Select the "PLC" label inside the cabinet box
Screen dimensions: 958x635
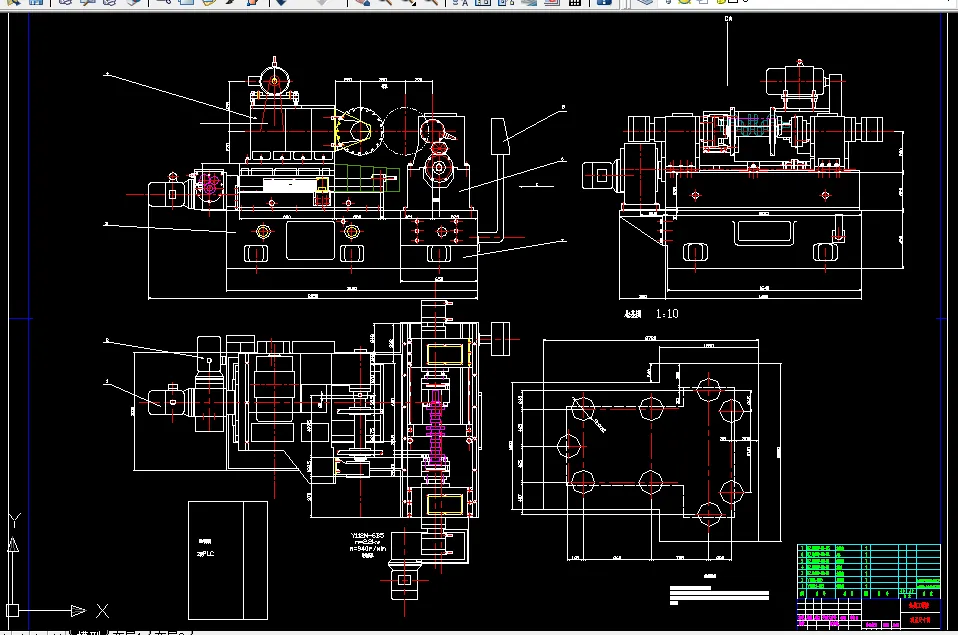(206, 554)
